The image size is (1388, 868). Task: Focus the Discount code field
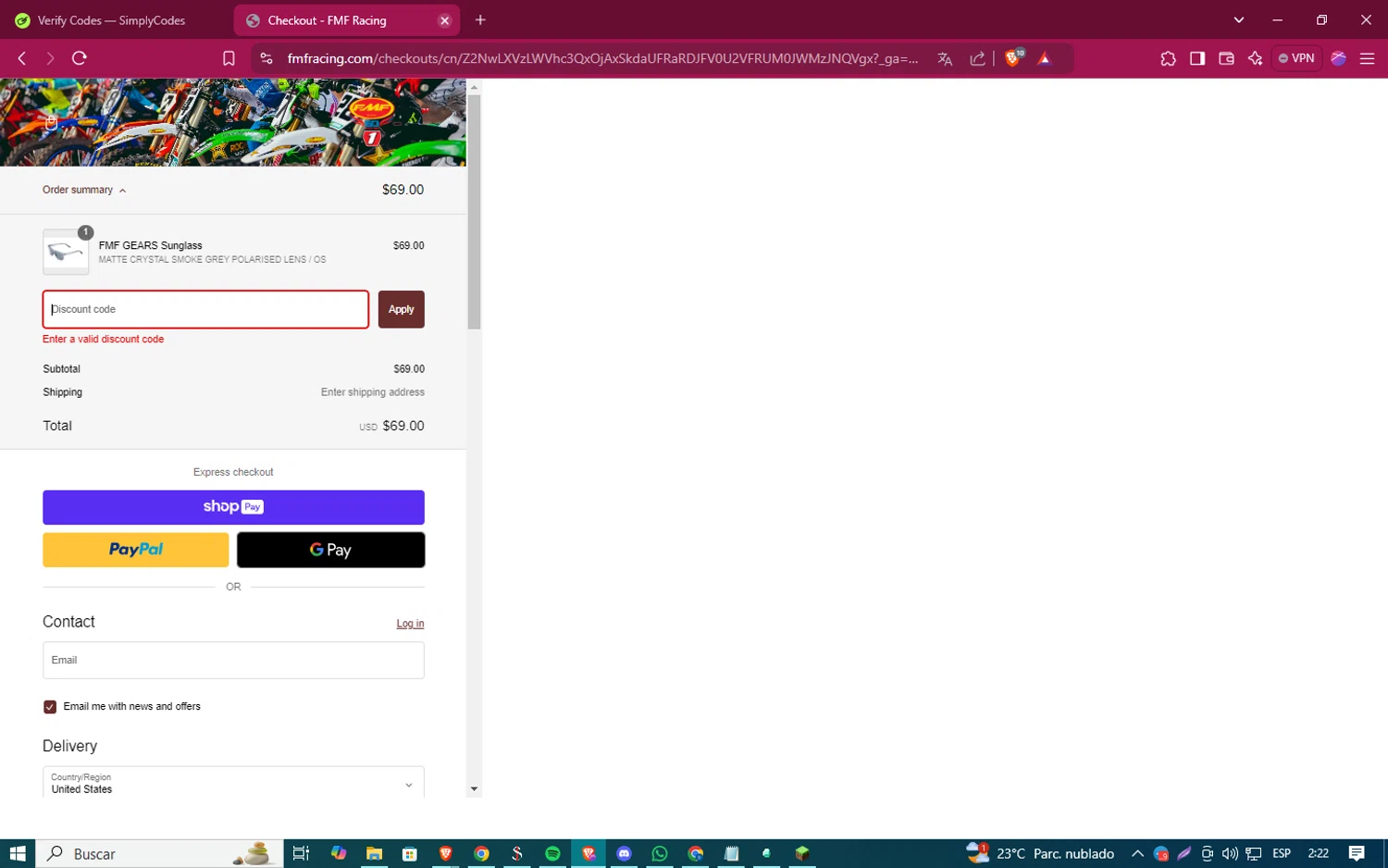pos(205,309)
